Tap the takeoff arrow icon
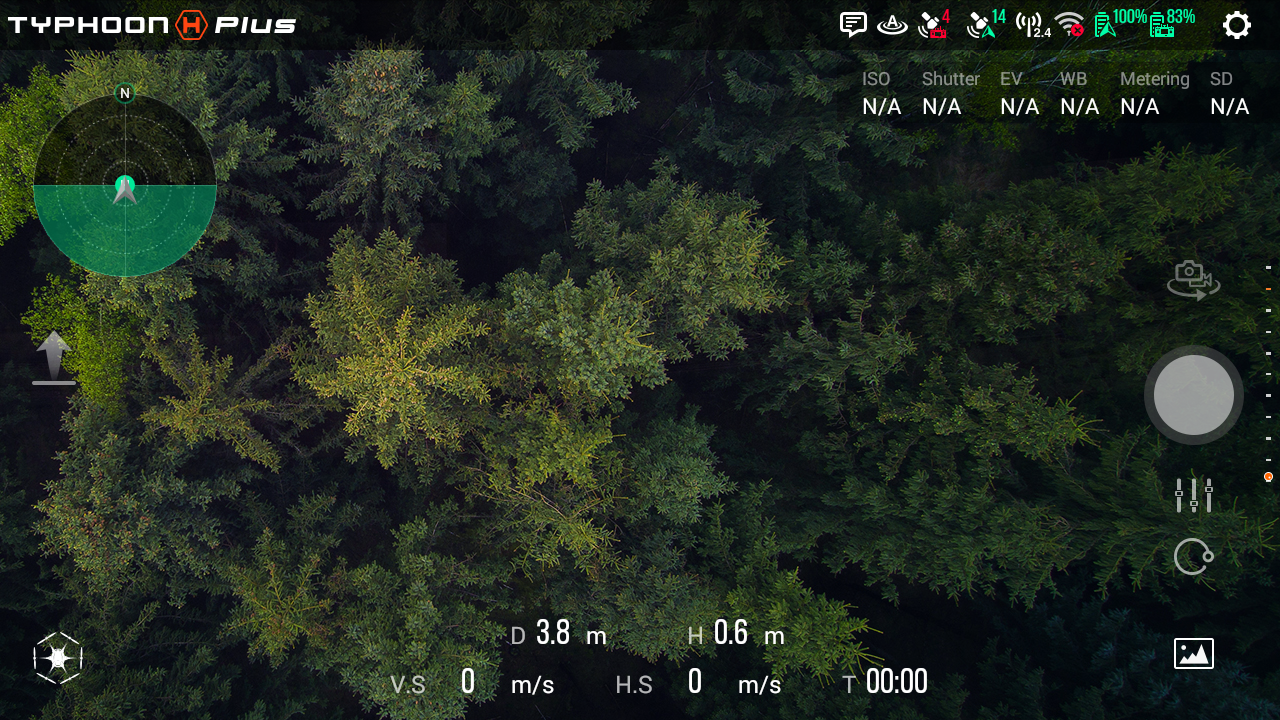 [54, 358]
